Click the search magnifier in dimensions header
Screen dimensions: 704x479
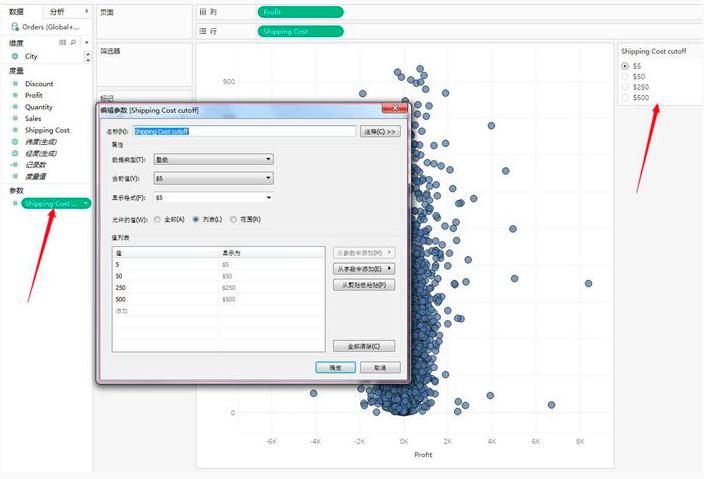73,43
